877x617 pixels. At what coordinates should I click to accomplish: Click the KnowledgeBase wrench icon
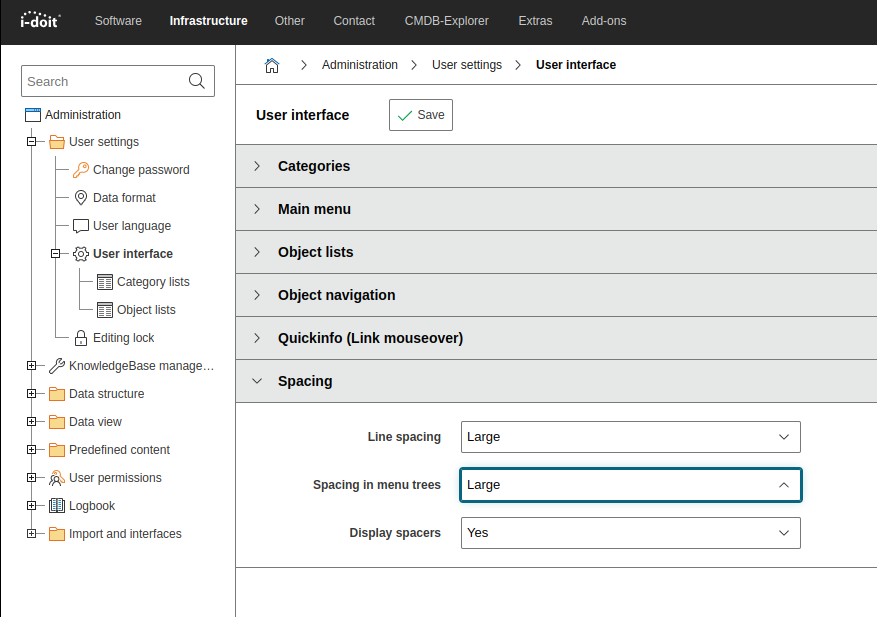tap(56, 366)
